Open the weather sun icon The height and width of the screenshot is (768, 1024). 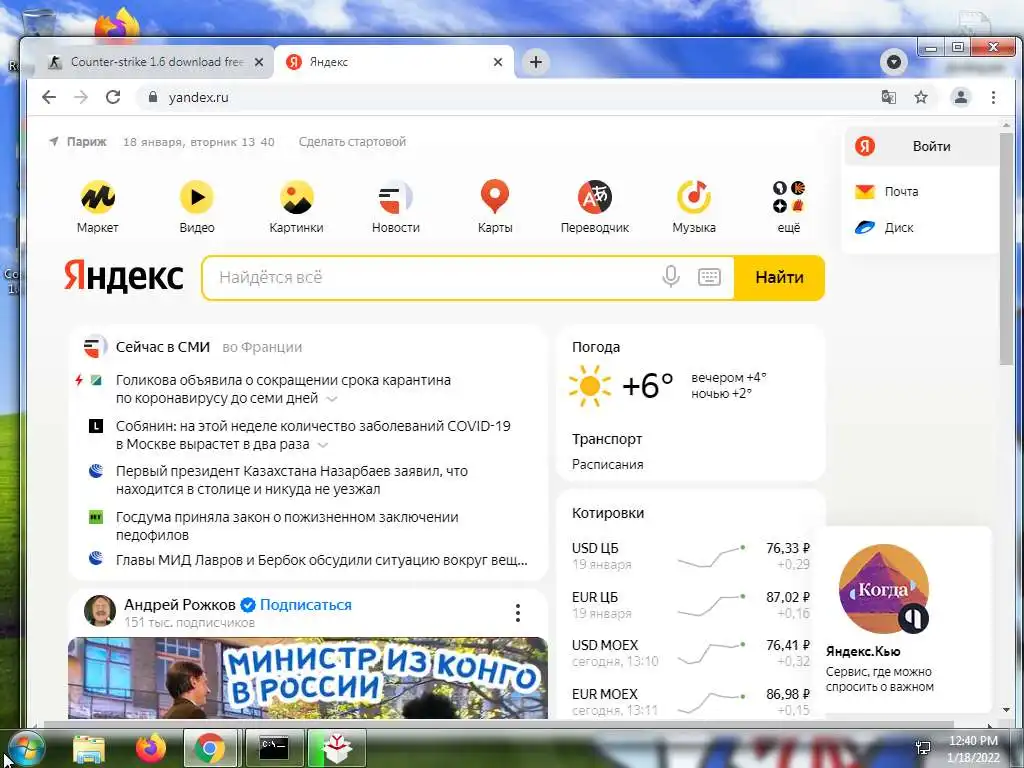590,385
